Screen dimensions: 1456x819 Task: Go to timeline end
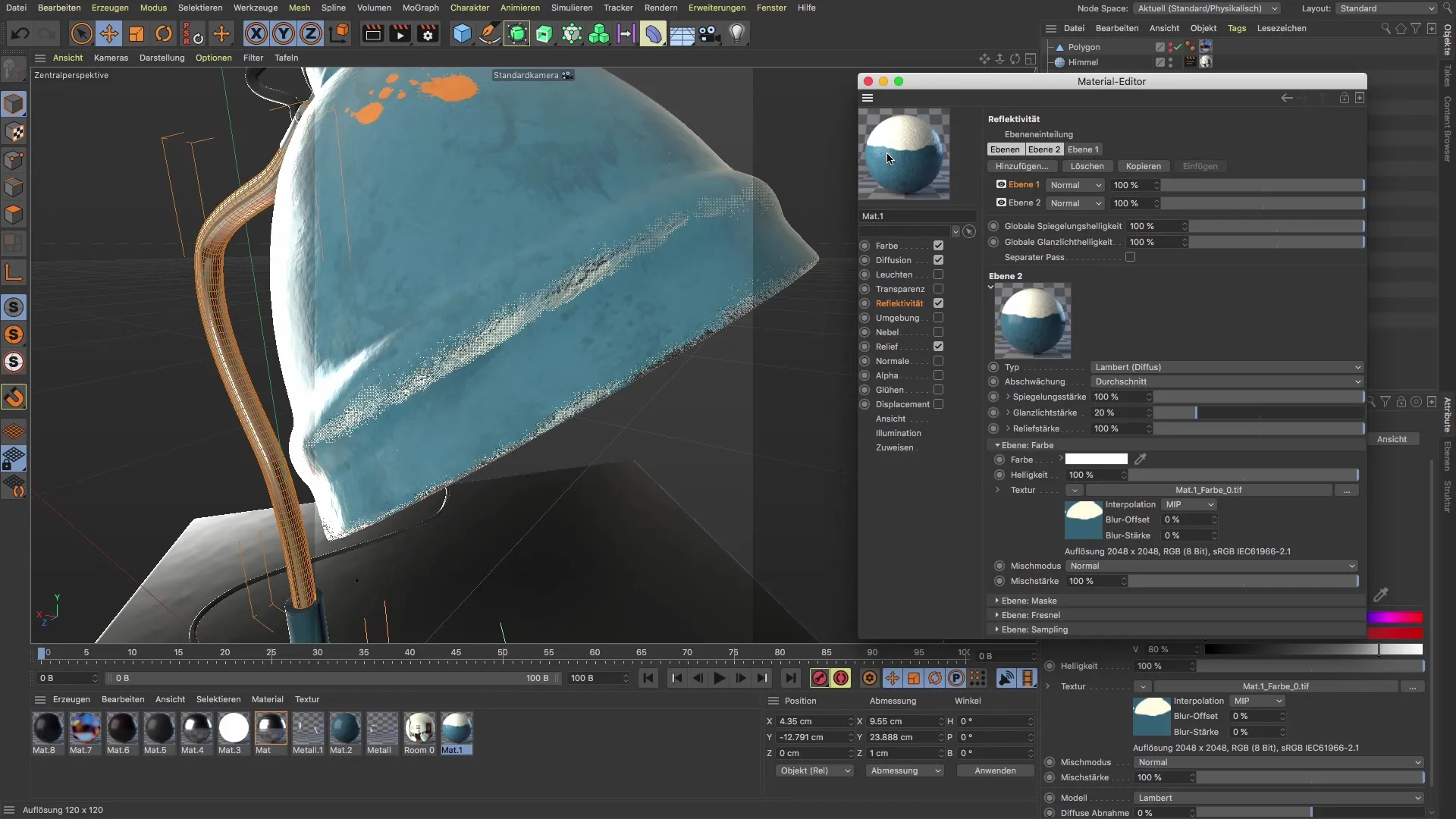point(790,678)
